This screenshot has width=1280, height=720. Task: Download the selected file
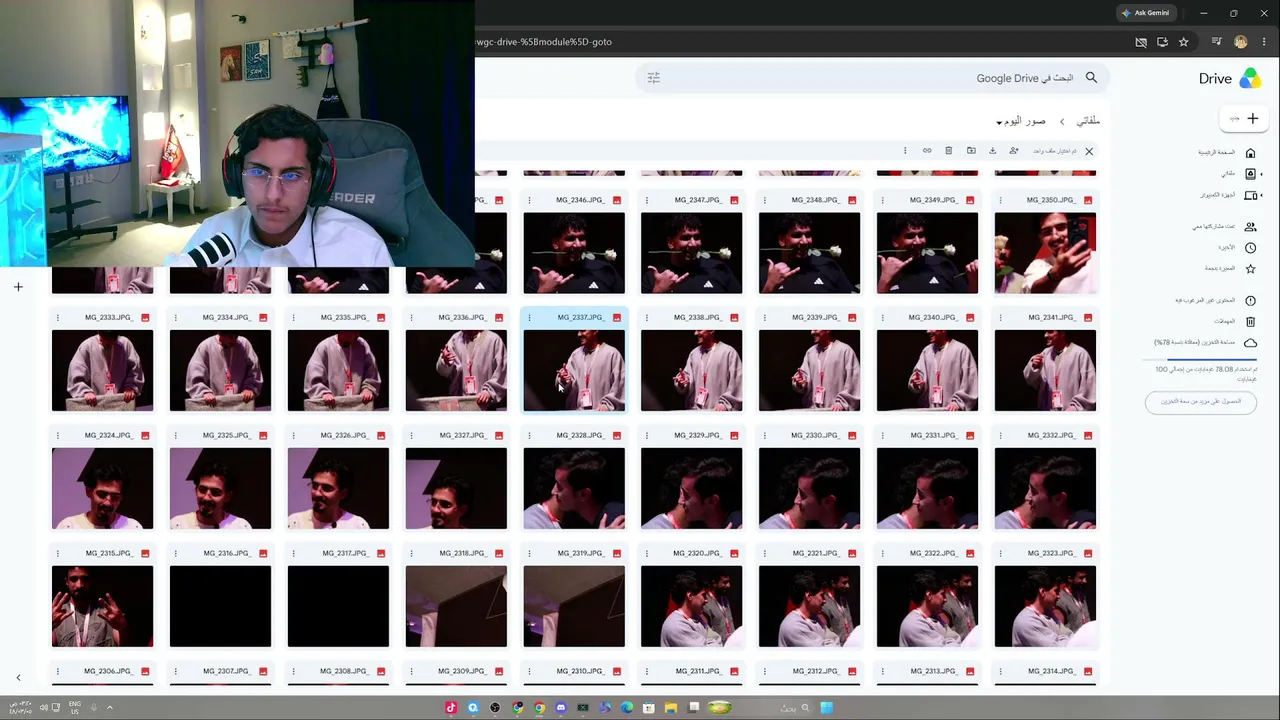coord(992,151)
